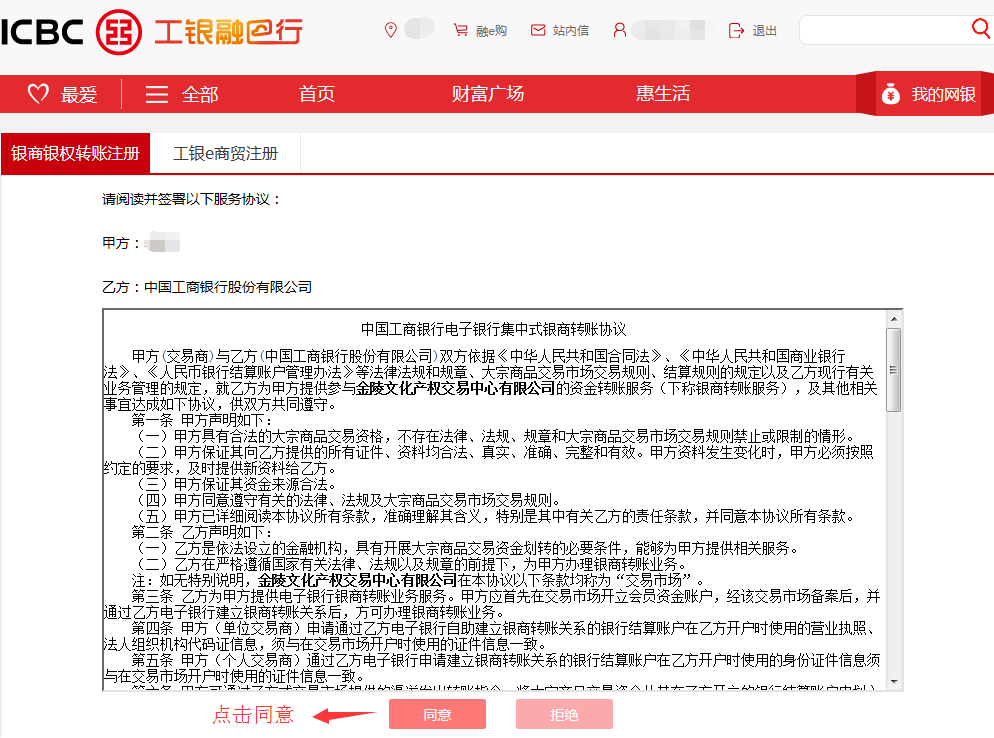Click the heading 第二条 乙方声明如下：

tap(202, 533)
